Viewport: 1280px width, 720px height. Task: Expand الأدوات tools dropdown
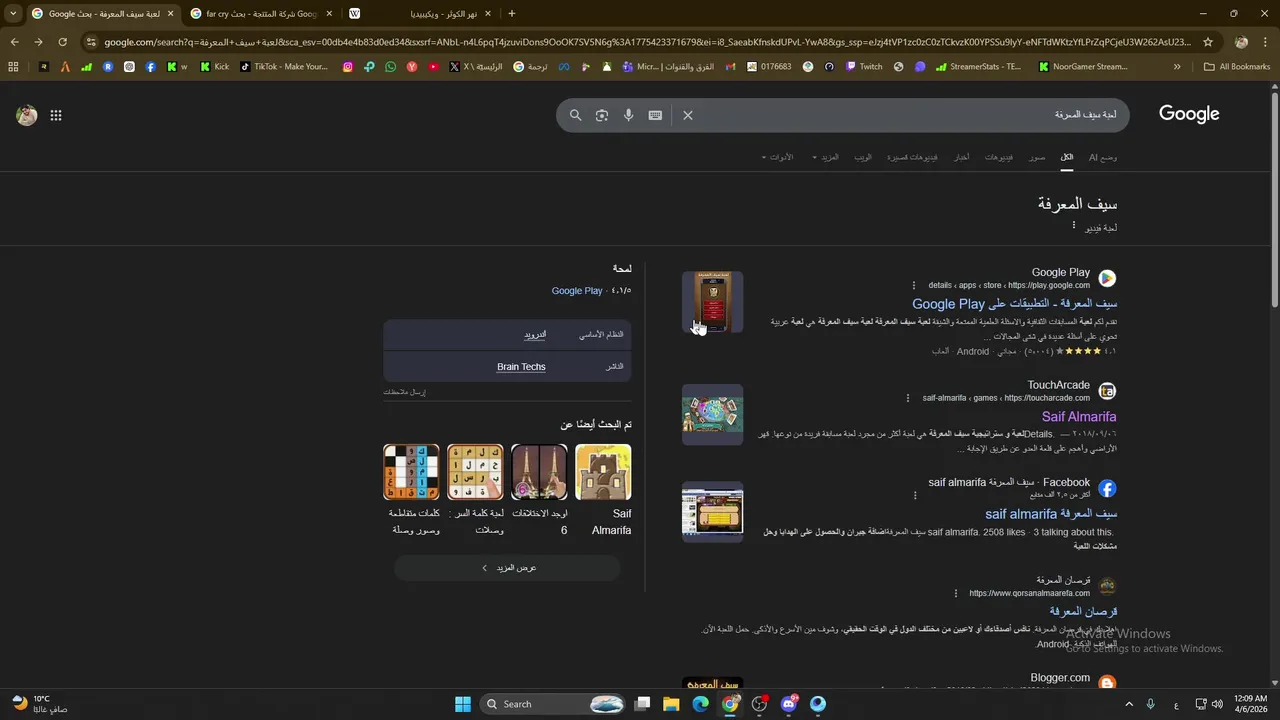point(777,157)
